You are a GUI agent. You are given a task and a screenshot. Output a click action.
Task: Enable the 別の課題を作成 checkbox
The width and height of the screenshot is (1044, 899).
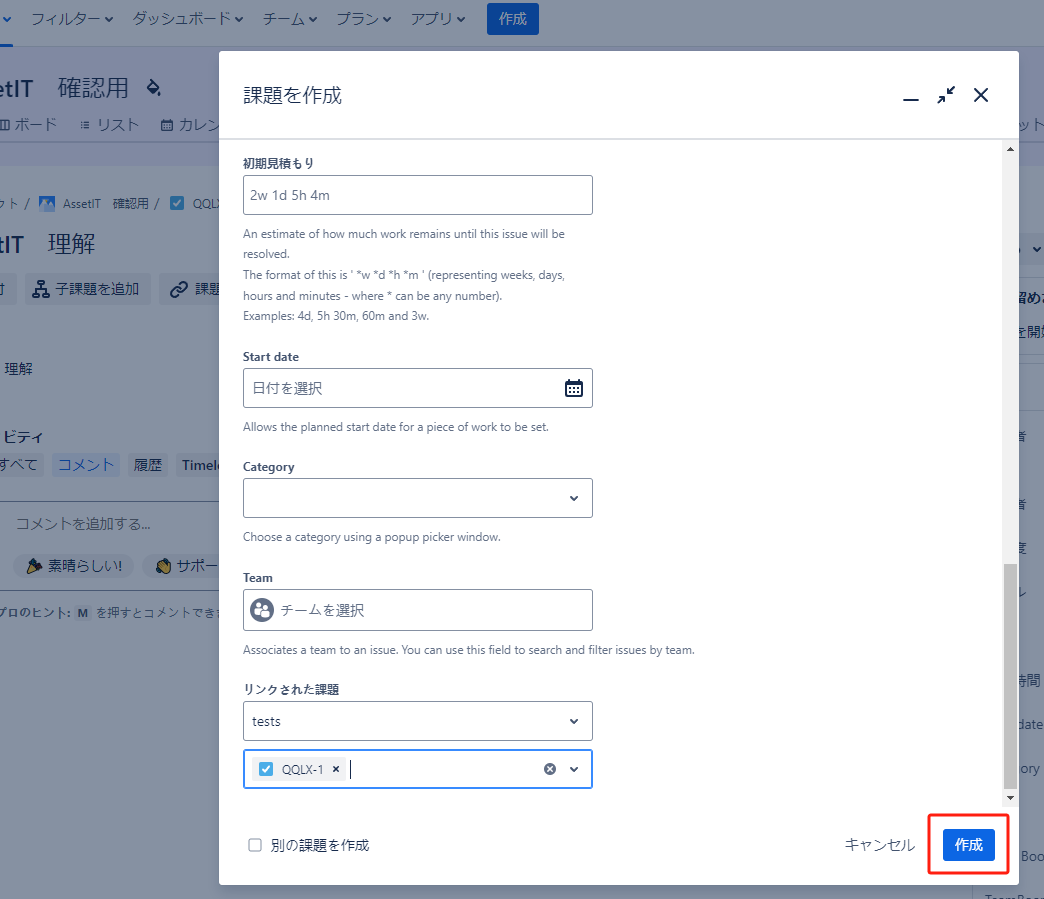(x=255, y=845)
